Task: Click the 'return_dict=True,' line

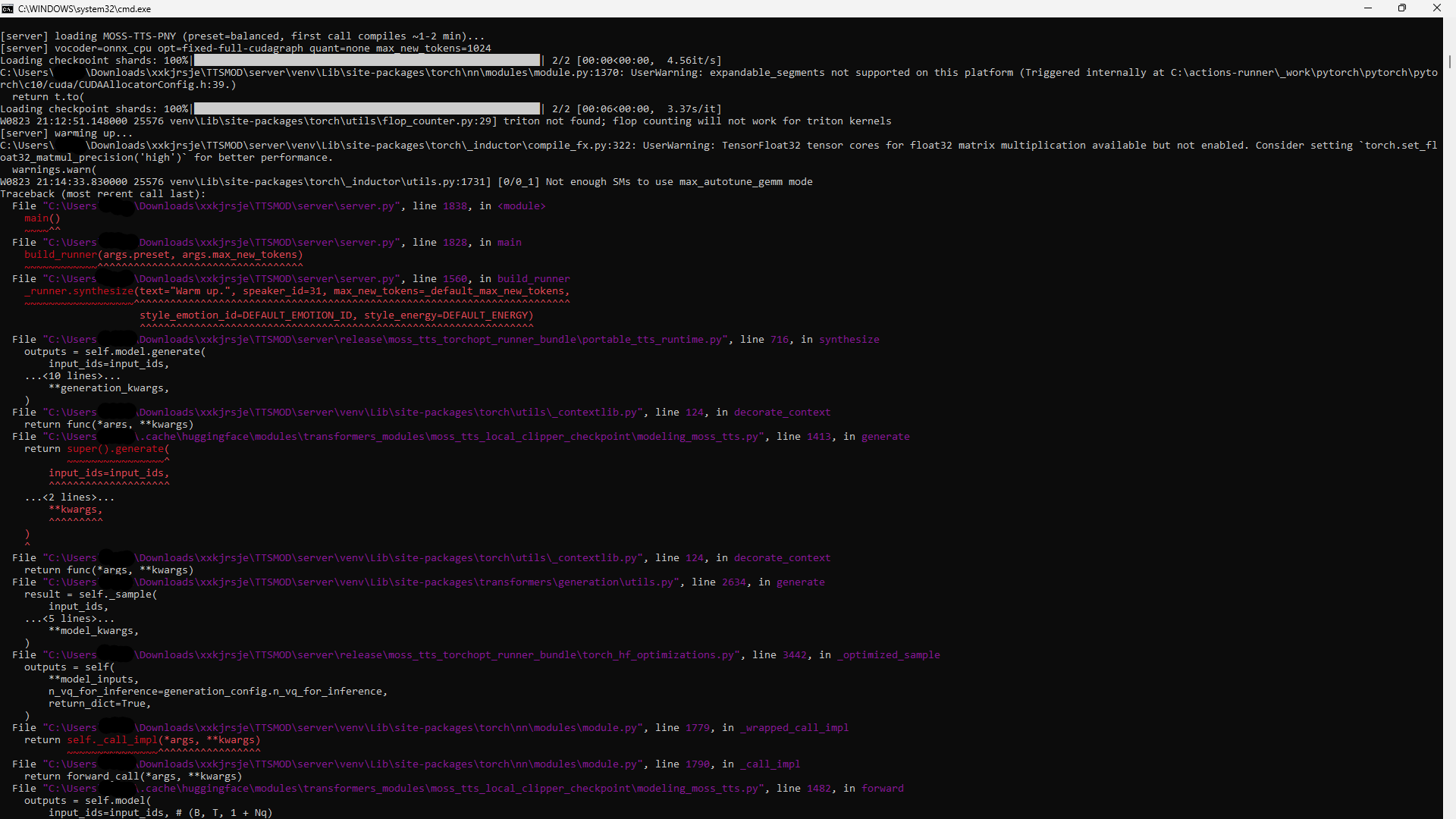Action: point(100,704)
